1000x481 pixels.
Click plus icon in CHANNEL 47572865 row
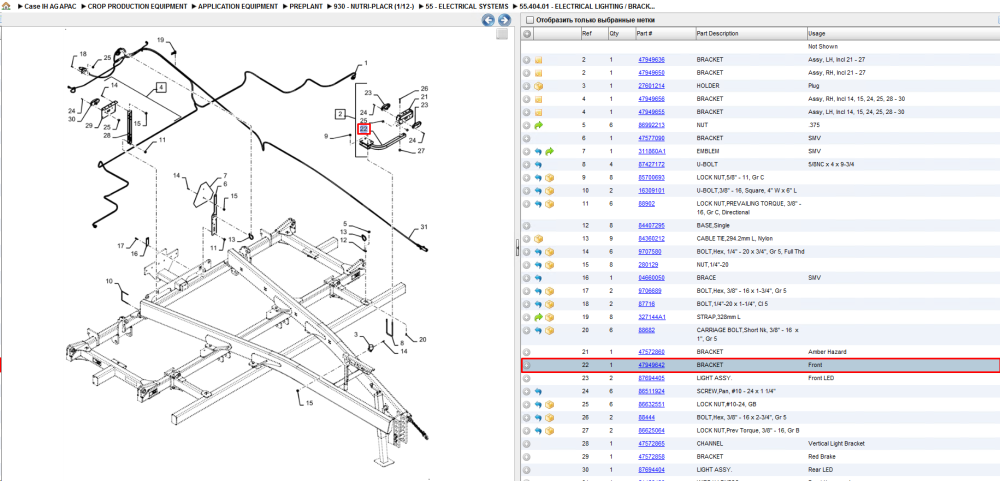(527, 443)
